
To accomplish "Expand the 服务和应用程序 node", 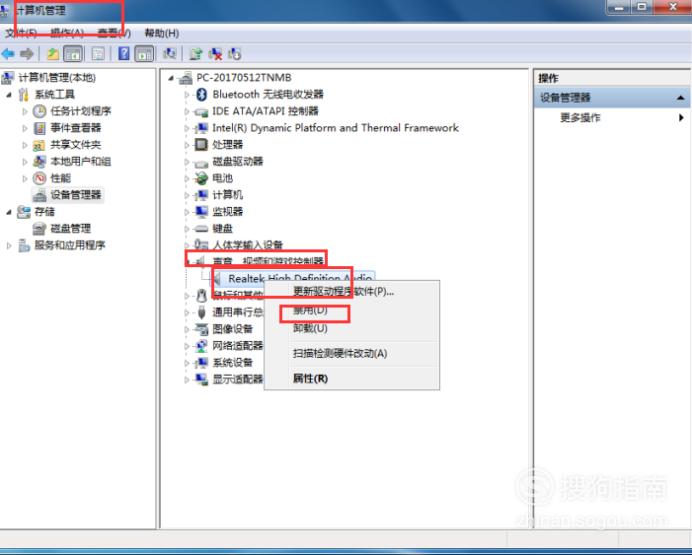I will 9,246.
